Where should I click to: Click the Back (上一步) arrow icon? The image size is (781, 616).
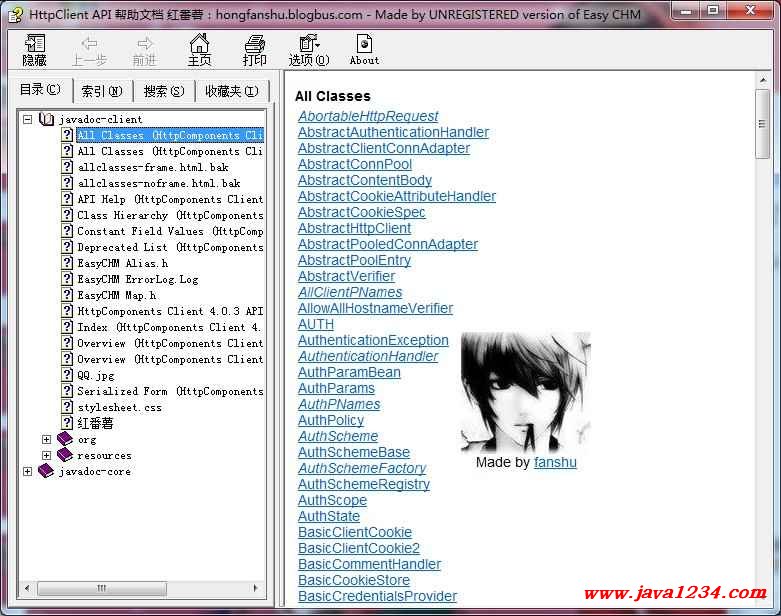(x=89, y=44)
